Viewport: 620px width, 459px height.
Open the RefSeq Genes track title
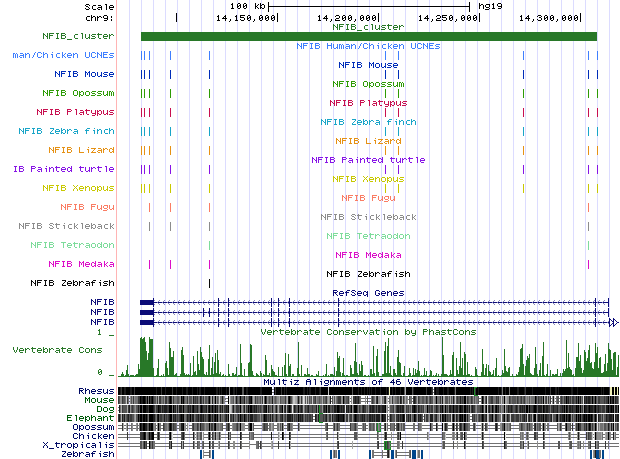point(367,292)
